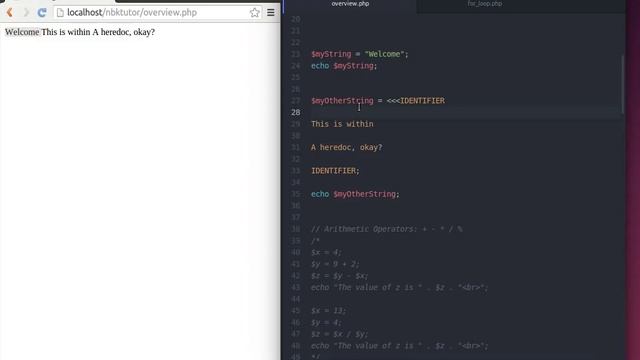The width and height of the screenshot is (640, 360).
Task: Click Welcome text in browser page
Action: pos(22,32)
